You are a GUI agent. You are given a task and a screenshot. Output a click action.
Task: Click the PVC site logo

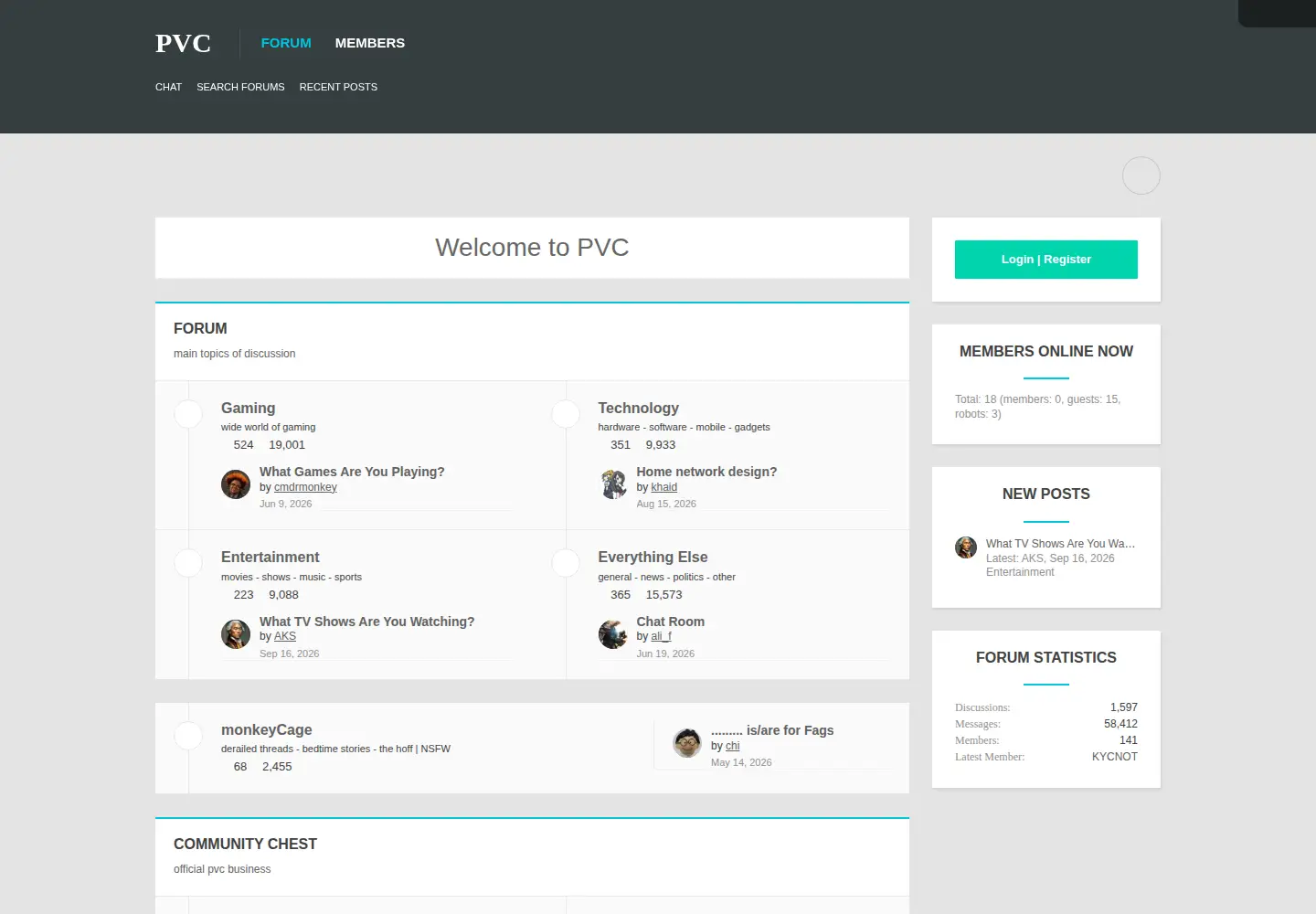(183, 43)
